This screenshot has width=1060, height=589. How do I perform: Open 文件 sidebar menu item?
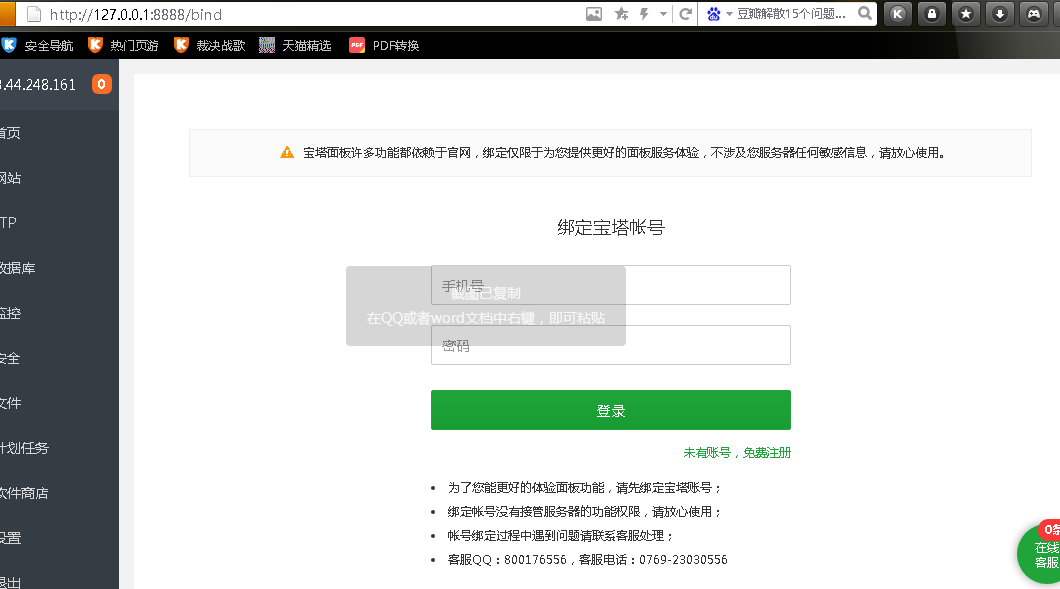[11, 403]
